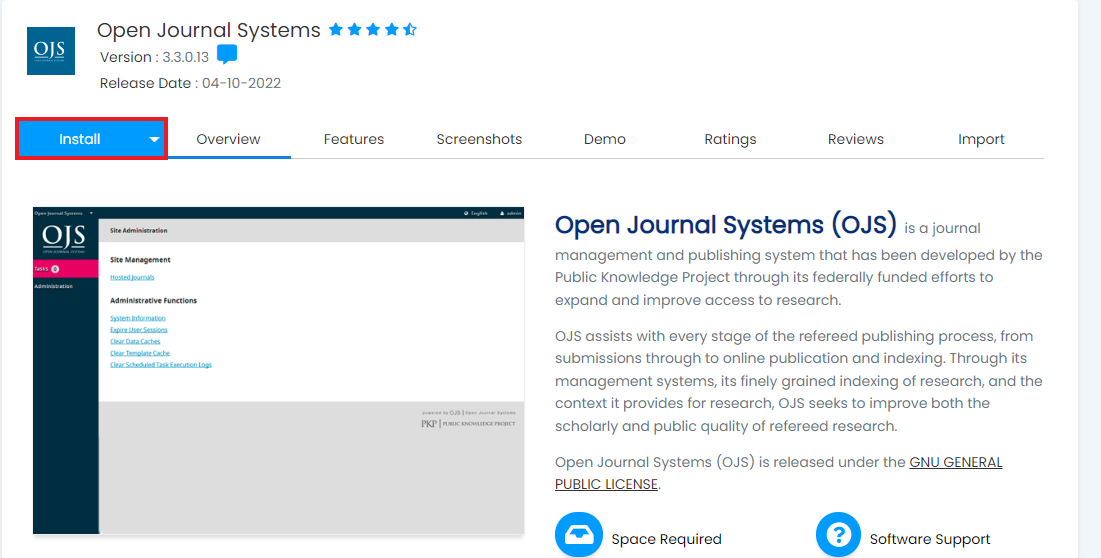This screenshot has width=1101, height=558.
Task: Go to the Screenshots tab
Action: point(479,139)
